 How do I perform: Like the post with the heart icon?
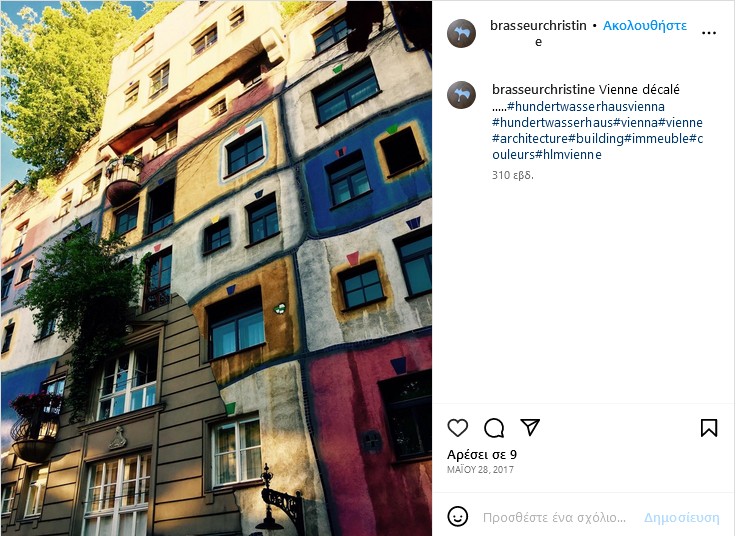458,428
